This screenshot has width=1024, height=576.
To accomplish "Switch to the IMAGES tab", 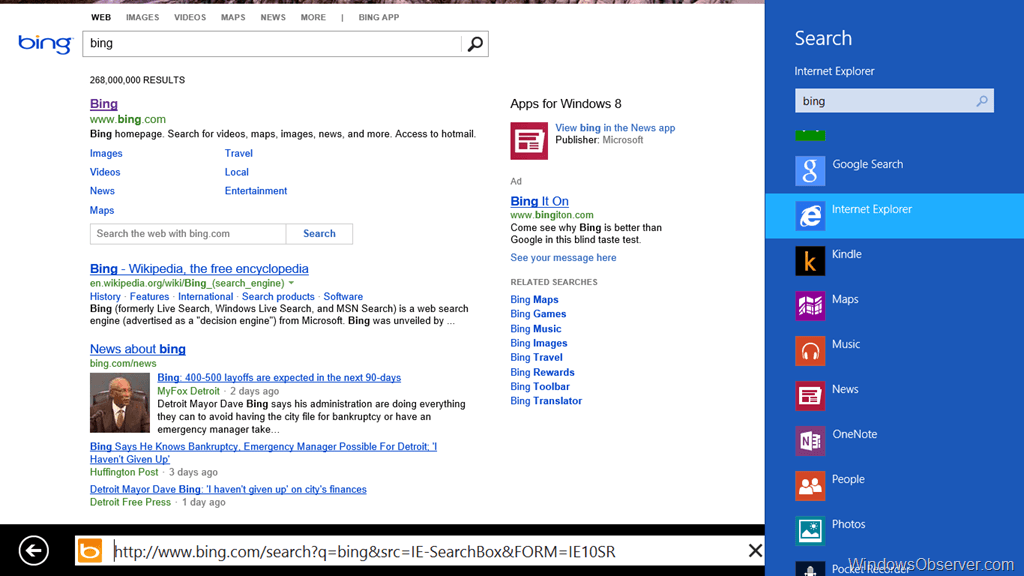I will click(x=142, y=17).
